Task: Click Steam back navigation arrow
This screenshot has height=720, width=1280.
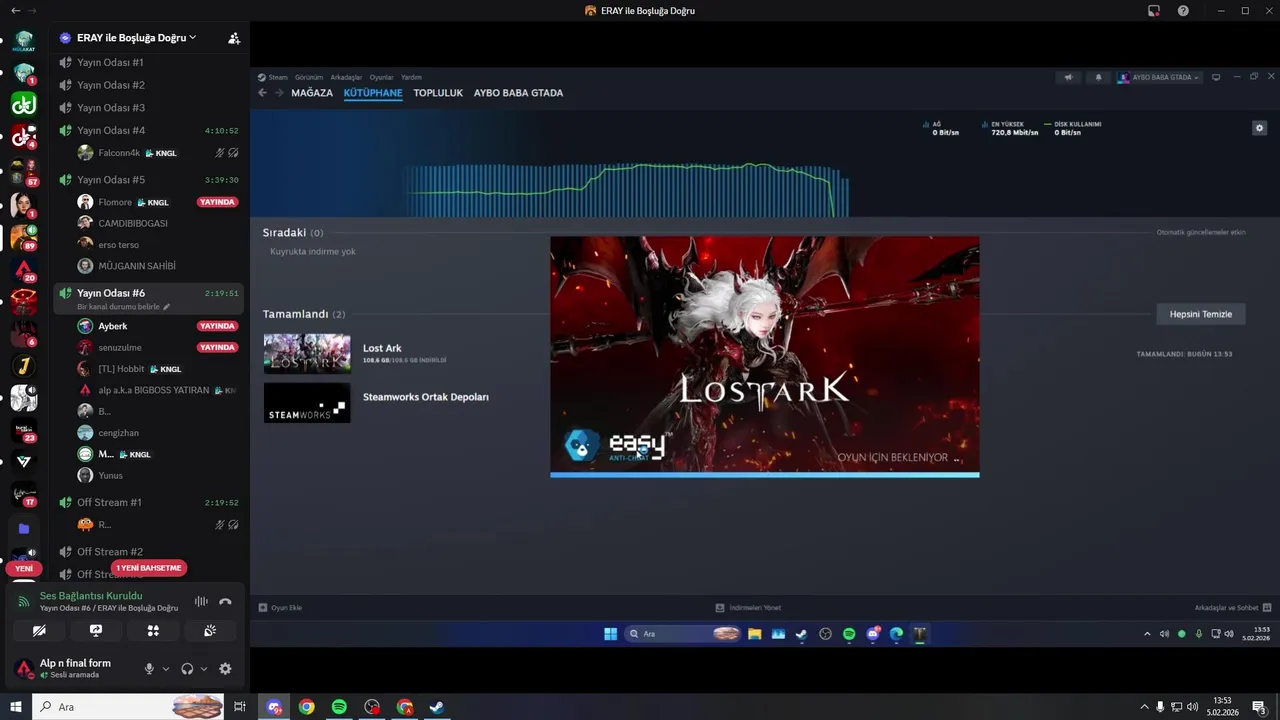Action: 262,93
